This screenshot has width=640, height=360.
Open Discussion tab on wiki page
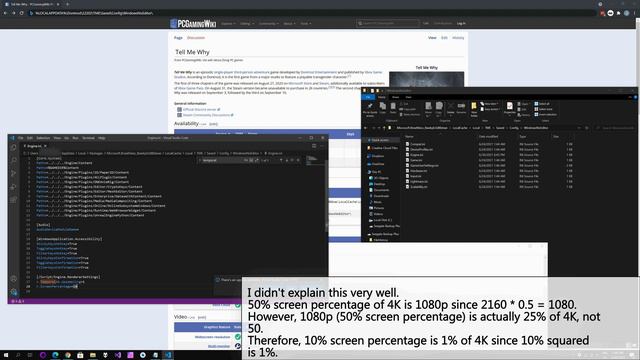pyautogui.click(x=196, y=38)
